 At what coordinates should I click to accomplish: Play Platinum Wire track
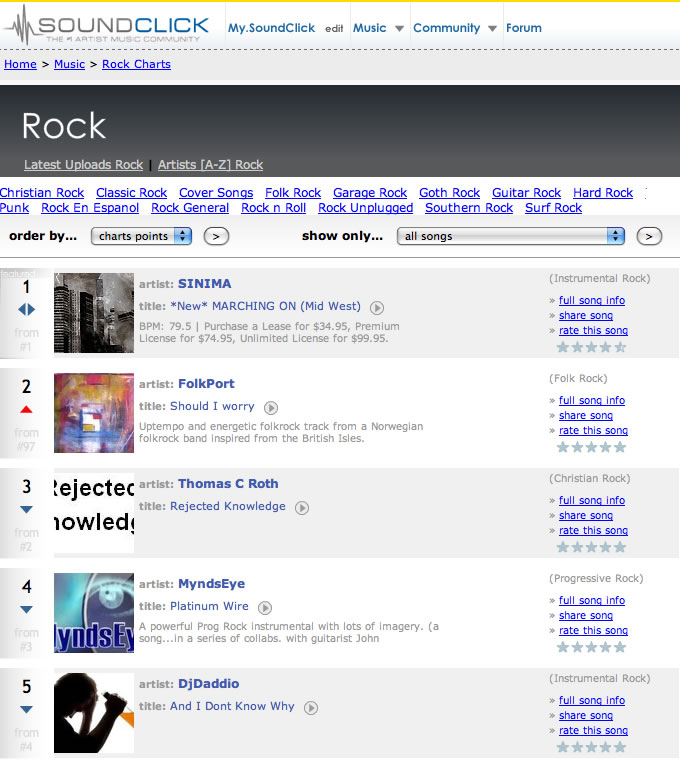click(265, 608)
